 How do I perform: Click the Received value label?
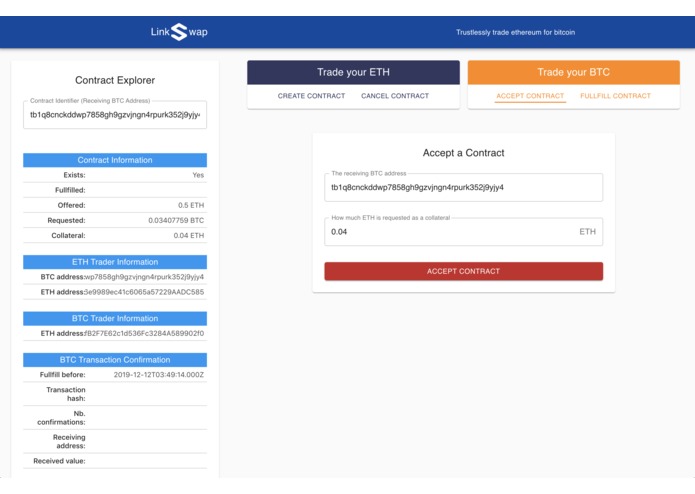59,461
